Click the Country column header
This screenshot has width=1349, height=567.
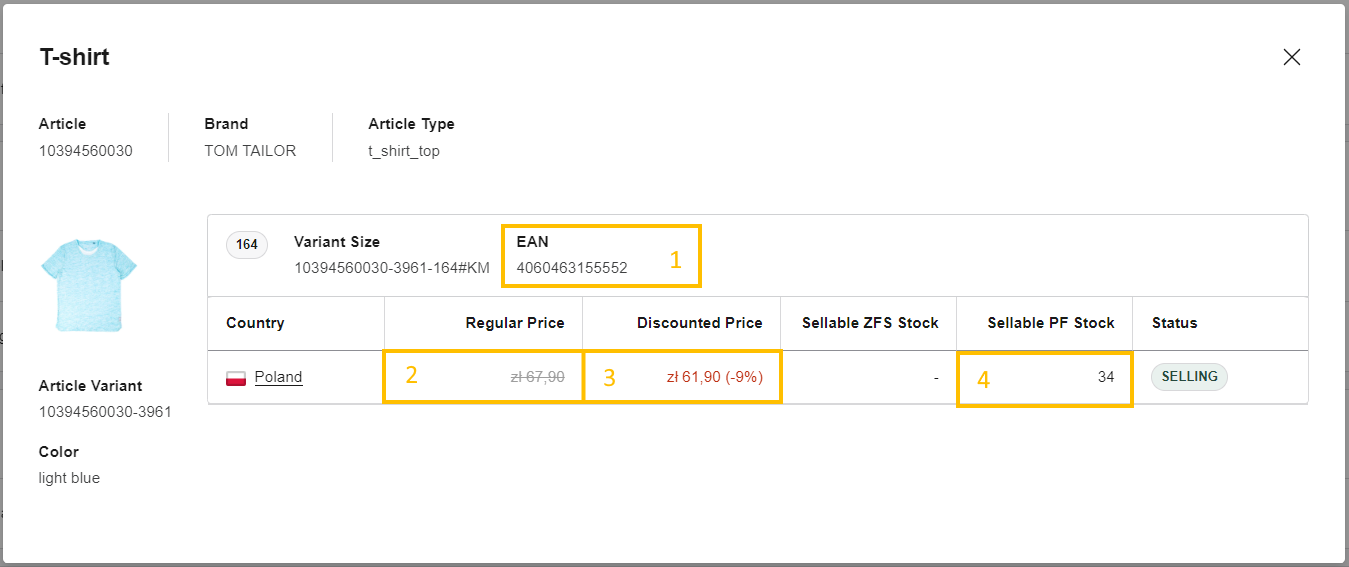tap(255, 323)
